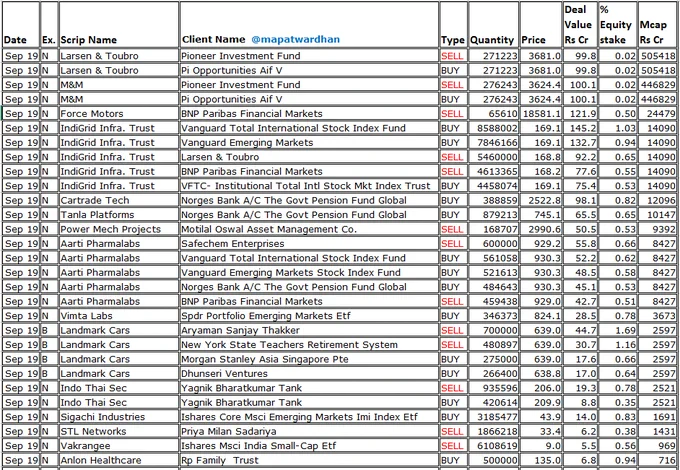The width and height of the screenshot is (680, 470).
Task: Click the Mcap Rs Cr header
Action: [x=657, y=25]
